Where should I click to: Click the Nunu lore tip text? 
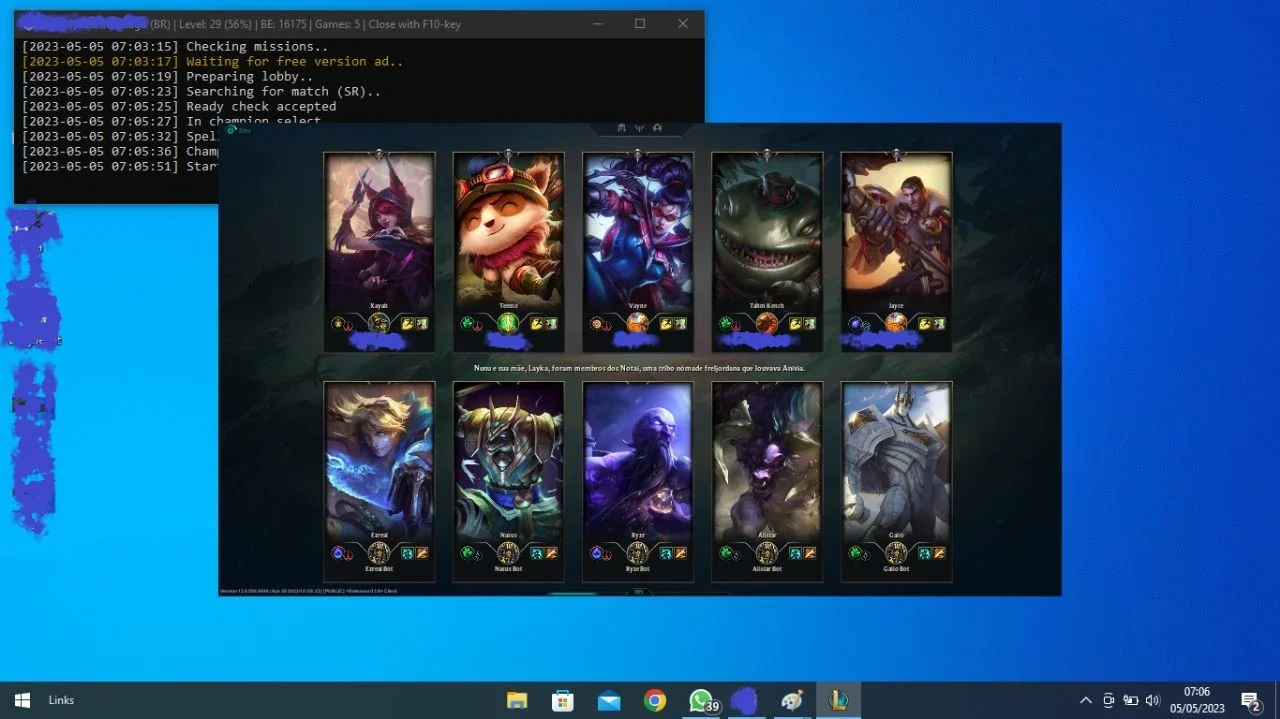click(x=639, y=368)
